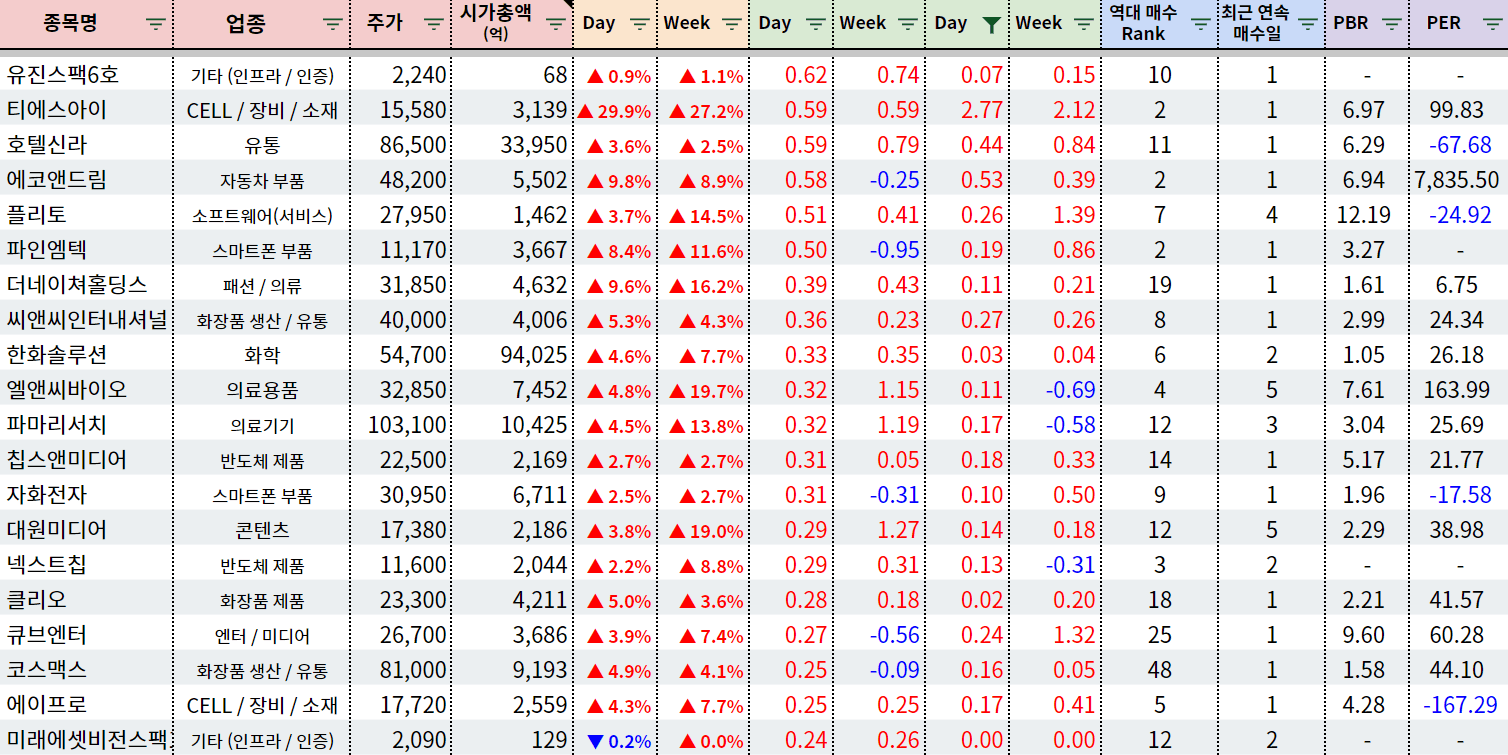The image size is (1508, 755).
Task: Select the 대원미디어 stock name cell
Action: coord(87,530)
